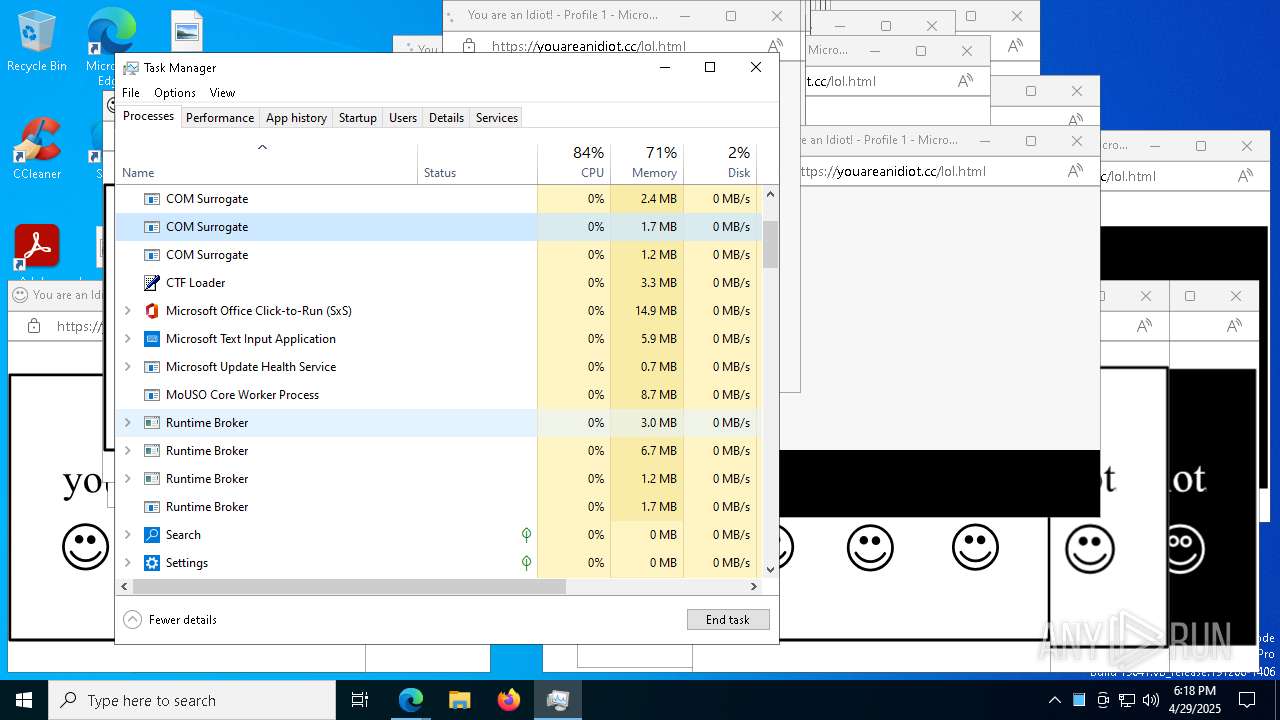Open the View menu
Screen dimensions: 1280x720
pos(222,93)
